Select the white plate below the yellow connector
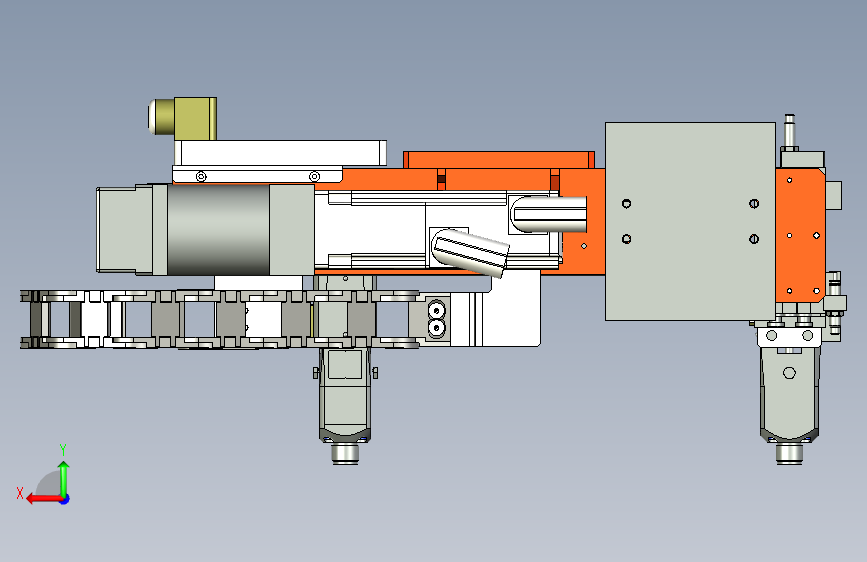Image resolution: width=867 pixels, height=562 pixels. [x=280, y=153]
